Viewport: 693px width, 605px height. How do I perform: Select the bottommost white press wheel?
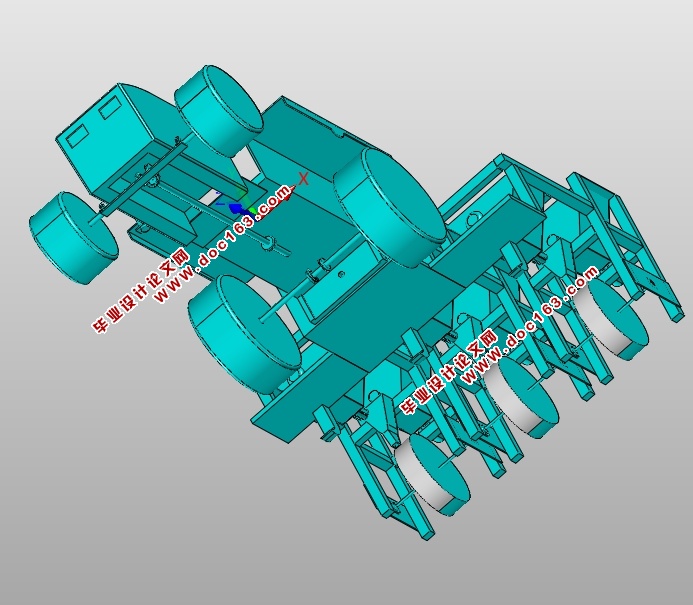coord(431,476)
